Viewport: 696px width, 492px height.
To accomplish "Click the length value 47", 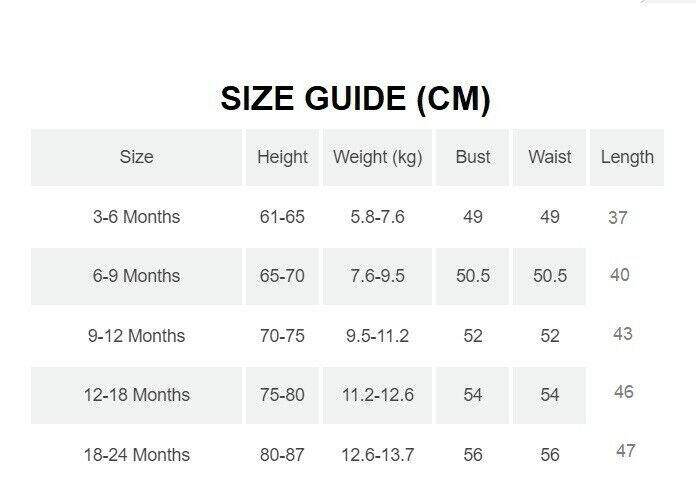I will pyautogui.click(x=626, y=451).
